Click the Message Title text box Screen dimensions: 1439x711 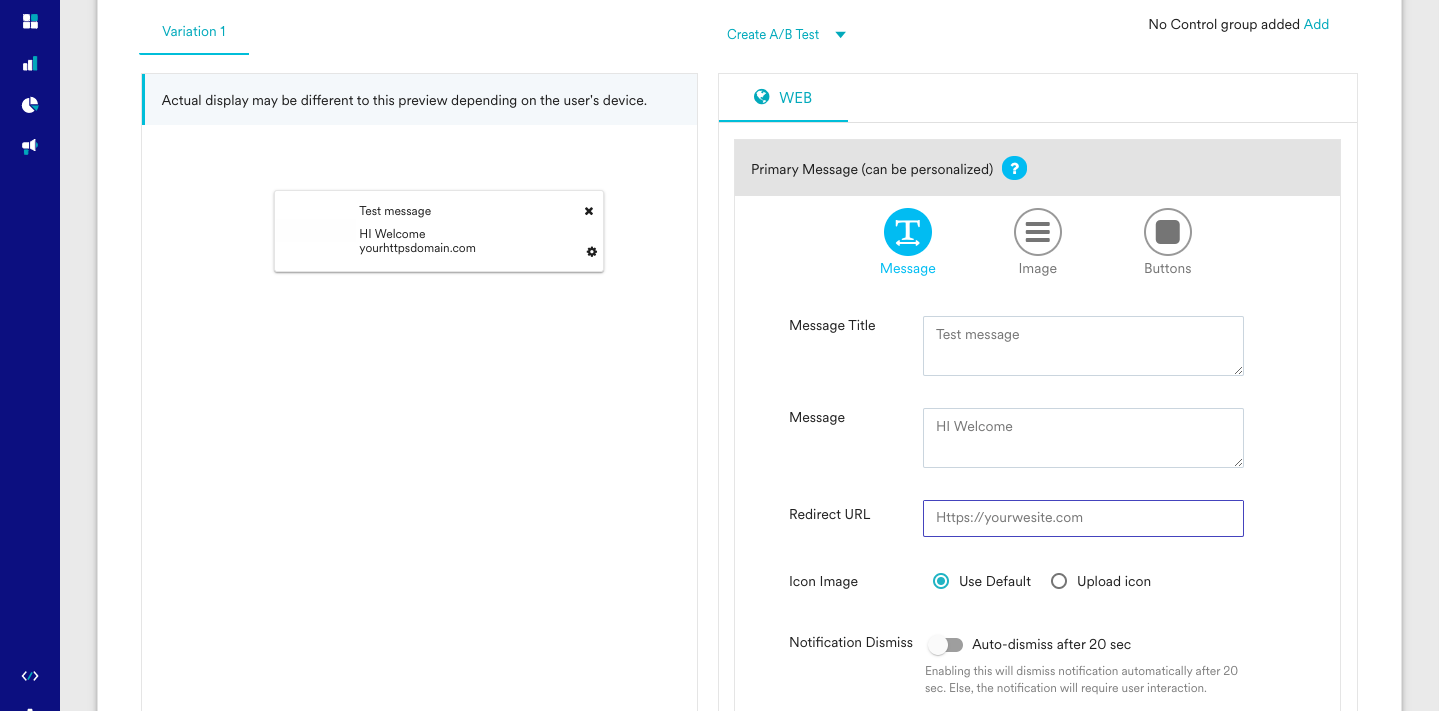(x=1082, y=345)
